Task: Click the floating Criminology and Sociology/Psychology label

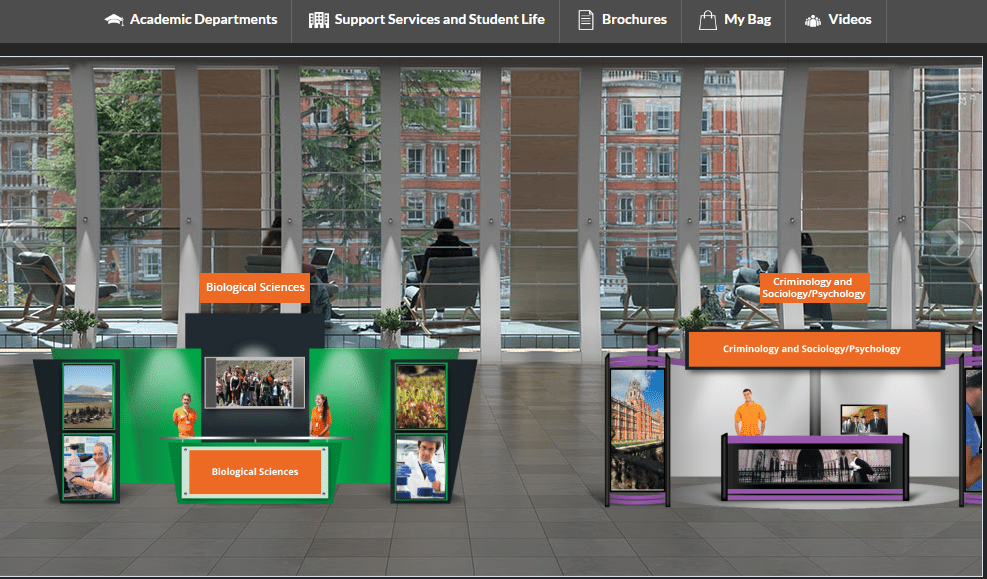Action: pyautogui.click(x=813, y=288)
